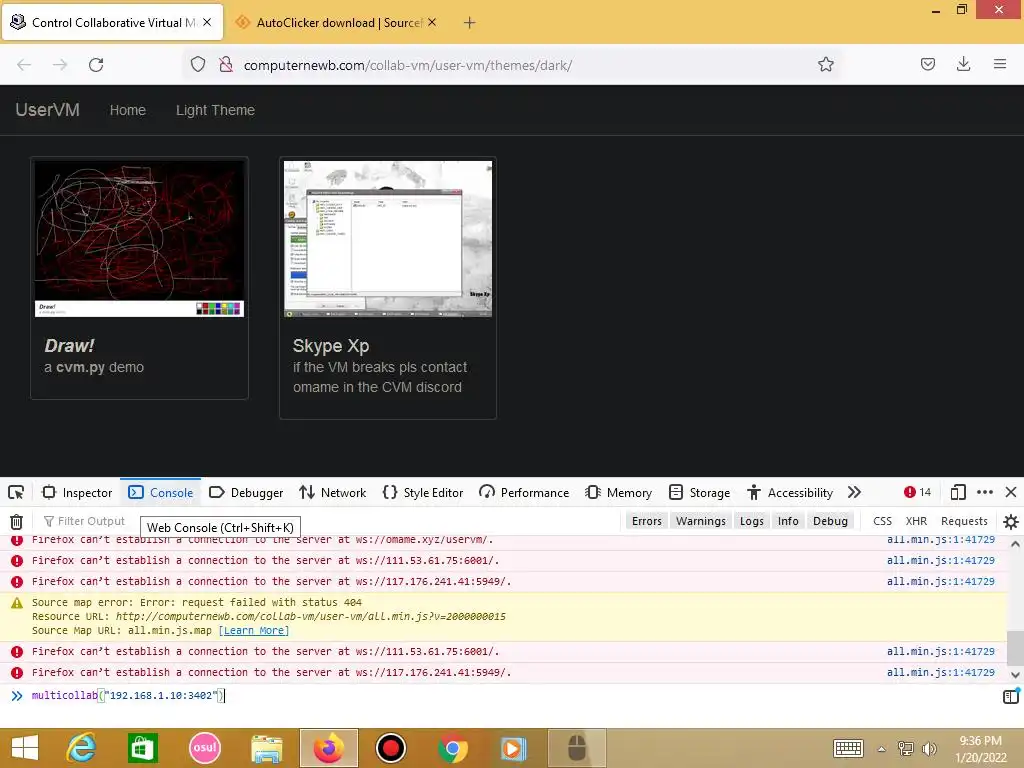The image size is (1024, 768).
Task: Open File Explorer from taskbar
Action: [x=267, y=748]
